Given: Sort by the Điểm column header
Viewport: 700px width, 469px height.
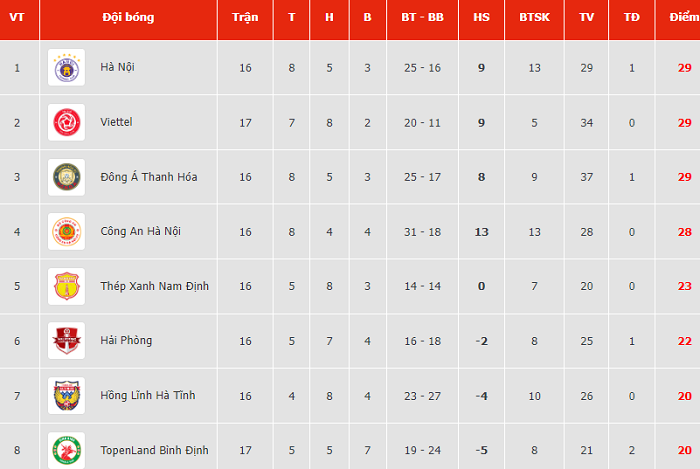Looking at the screenshot, I should 683,17.
